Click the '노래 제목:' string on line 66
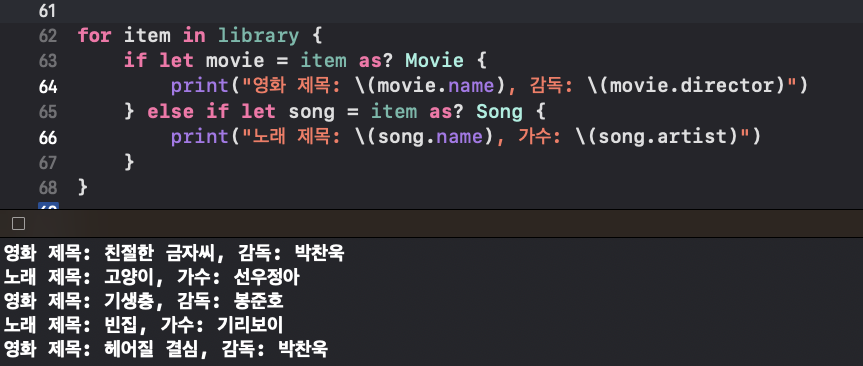Viewport: 863px width, 366px height. (x=298, y=137)
